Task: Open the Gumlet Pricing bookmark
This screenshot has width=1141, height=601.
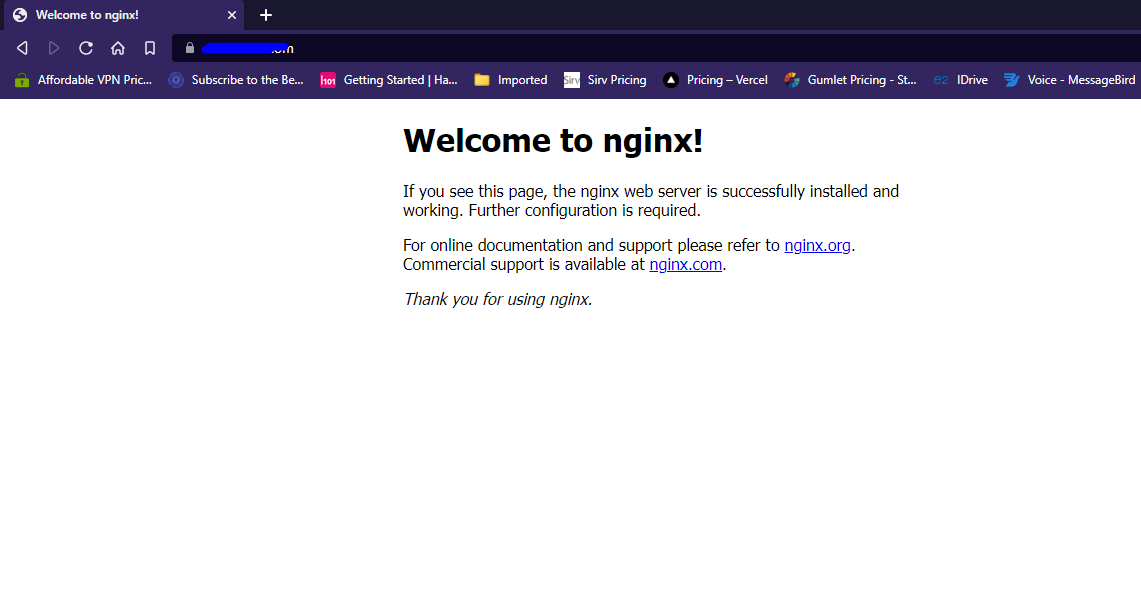Action: coord(850,80)
